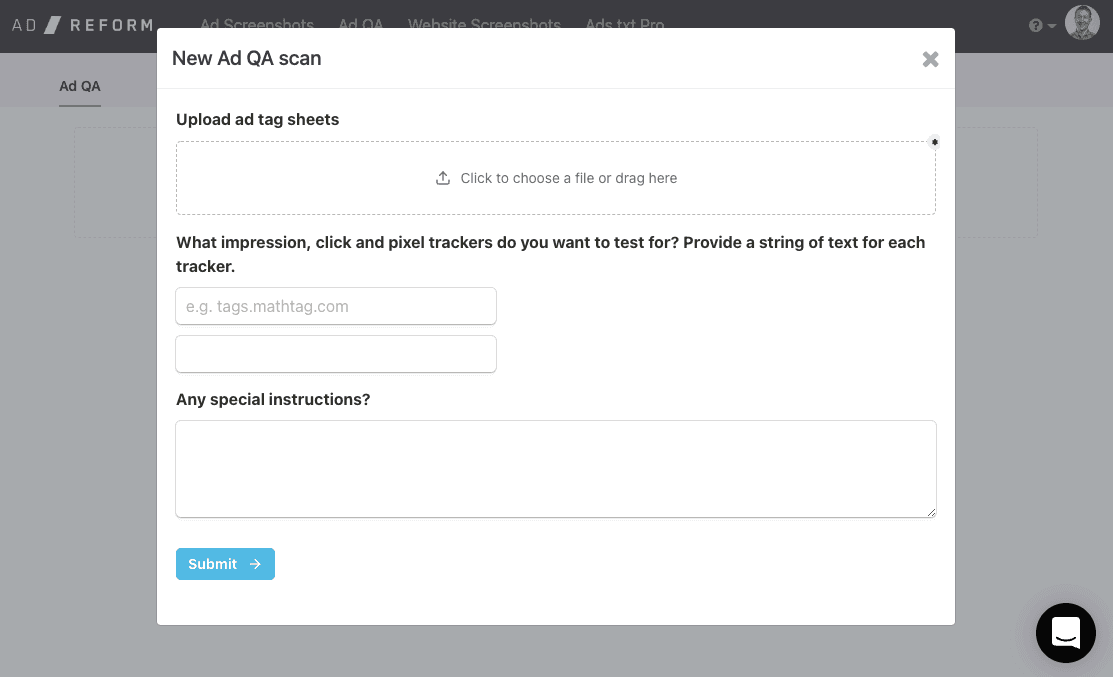Open the Website Screenshots page
The height and width of the screenshot is (677, 1113).
coord(484,25)
